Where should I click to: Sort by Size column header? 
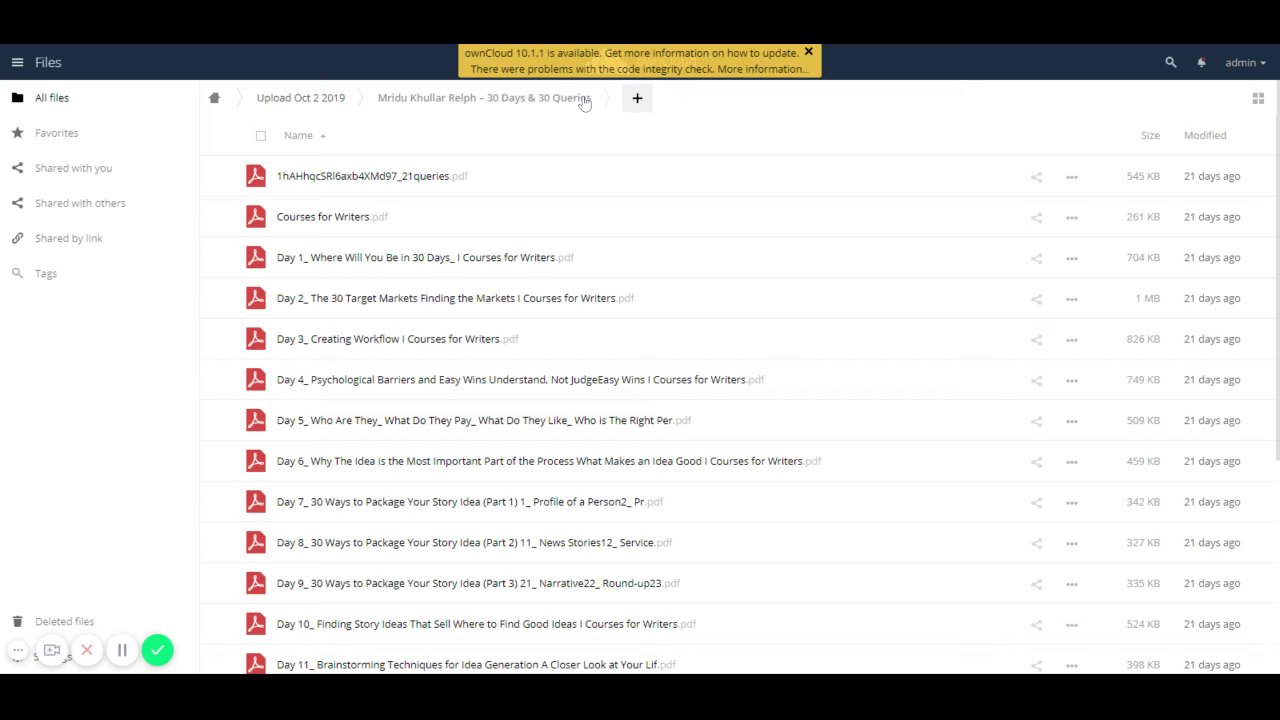click(x=1150, y=135)
